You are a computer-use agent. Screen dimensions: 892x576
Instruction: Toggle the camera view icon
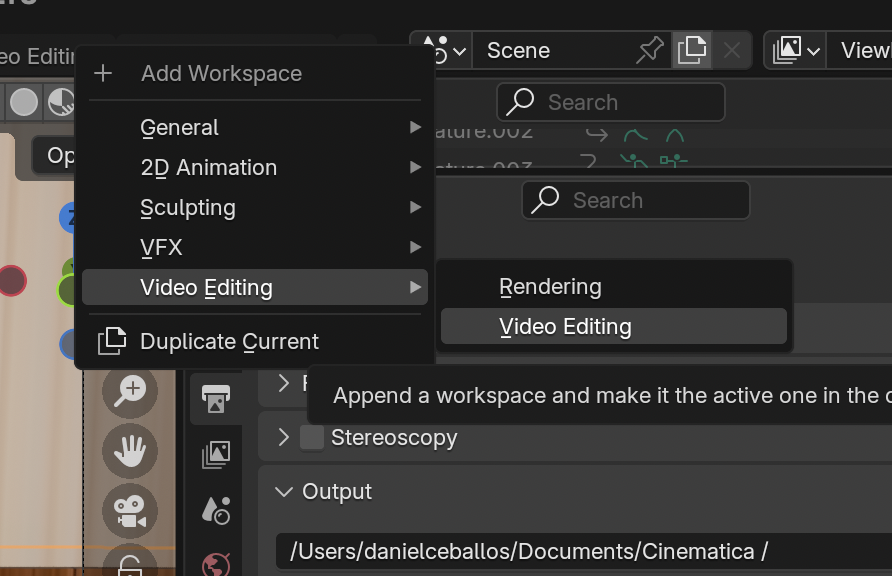click(x=130, y=511)
